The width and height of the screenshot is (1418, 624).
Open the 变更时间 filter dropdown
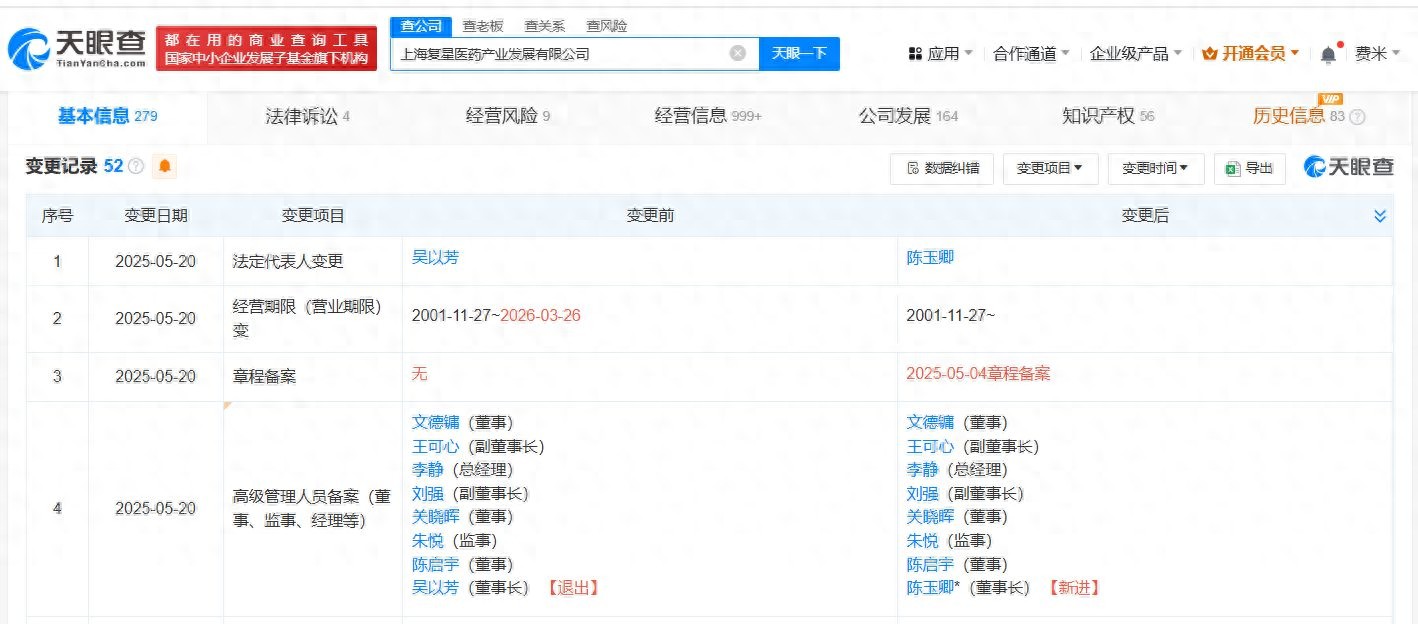1155,169
